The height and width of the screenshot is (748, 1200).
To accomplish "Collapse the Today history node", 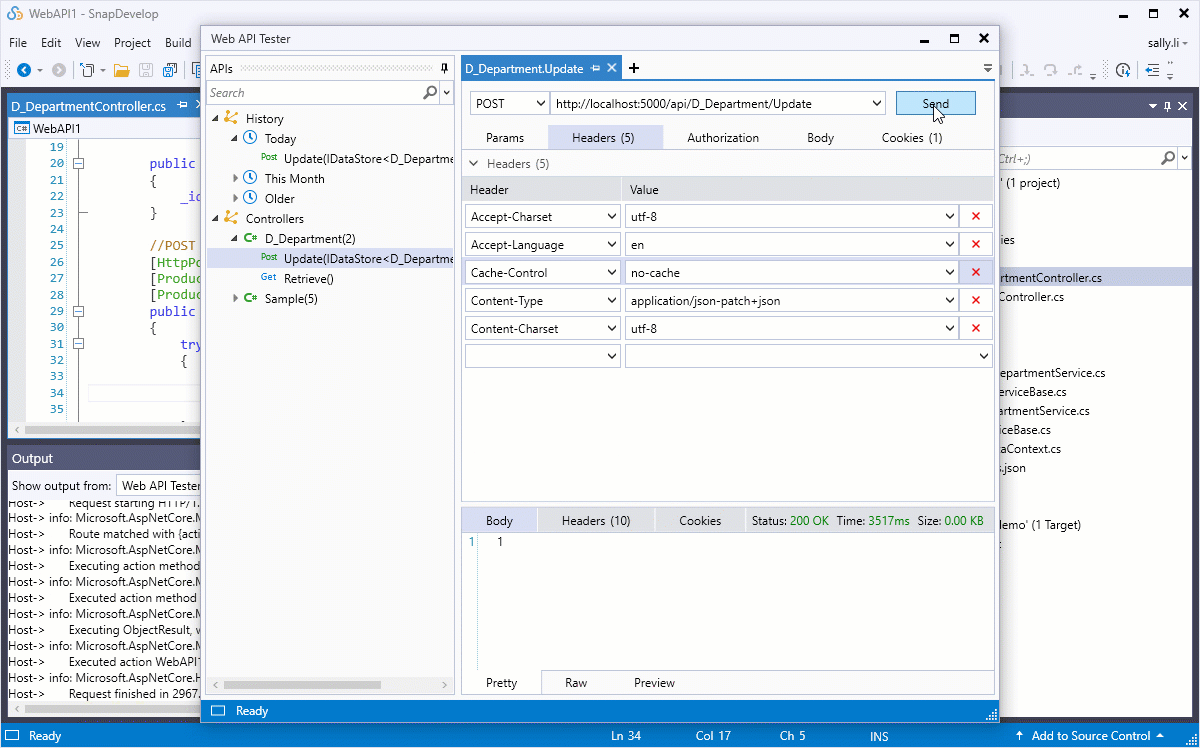I will [236, 138].
